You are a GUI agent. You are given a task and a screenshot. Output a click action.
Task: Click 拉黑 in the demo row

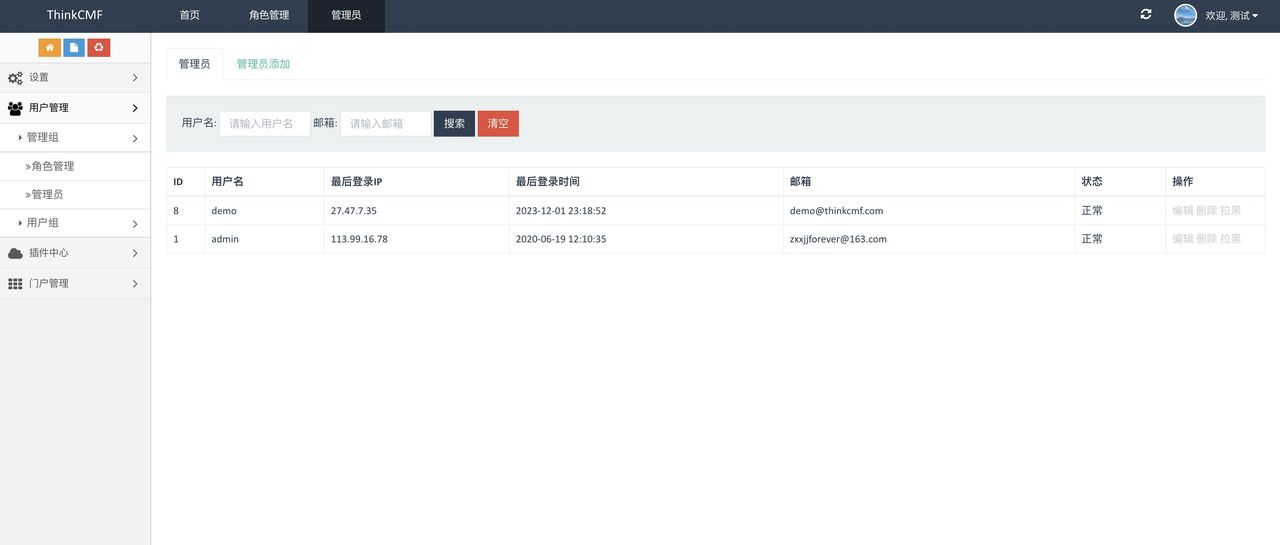click(x=1230, y=211)
